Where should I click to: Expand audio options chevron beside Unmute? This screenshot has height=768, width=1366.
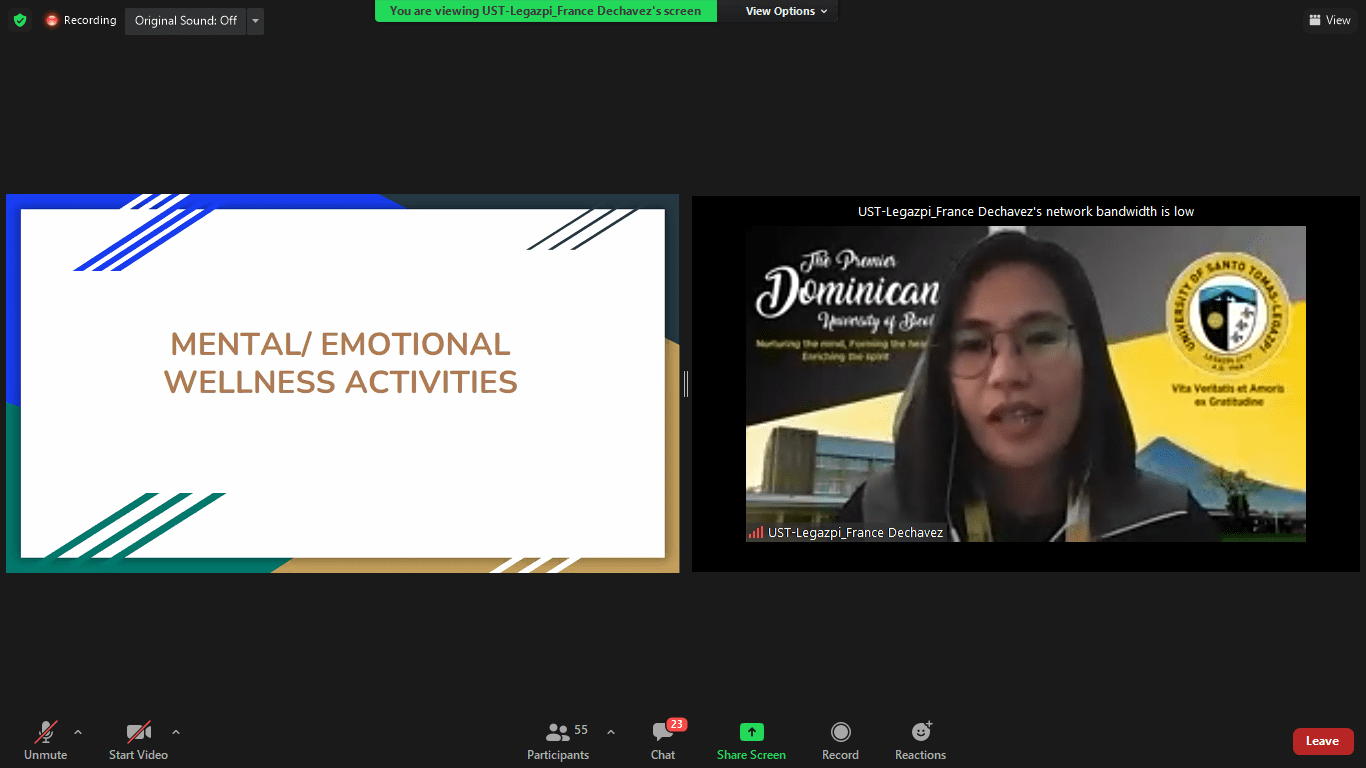pos(78,732)
